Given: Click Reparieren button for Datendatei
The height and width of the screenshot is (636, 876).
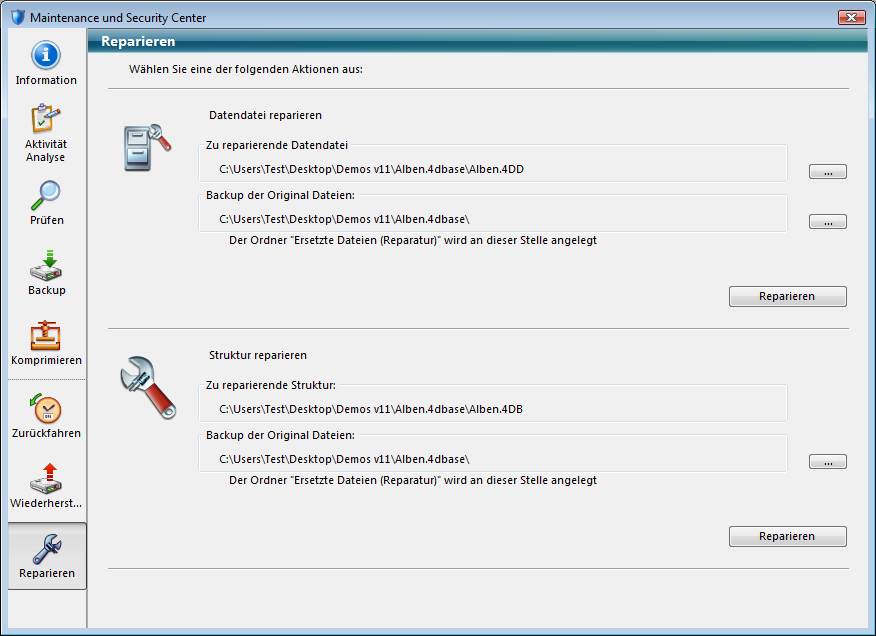Looking at the screenshot, I should pos(788,296).
